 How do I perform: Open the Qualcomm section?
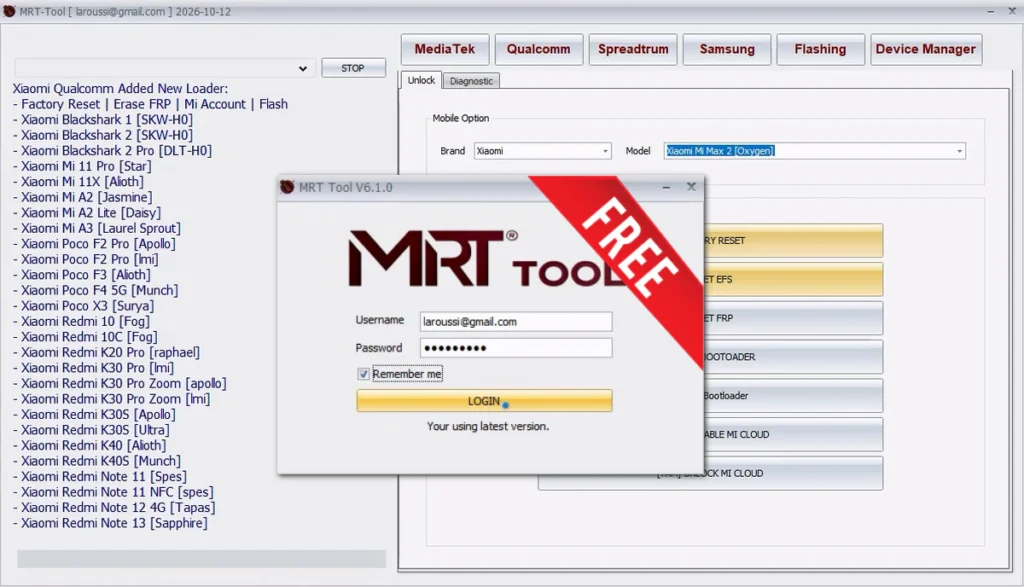(538, 49)
